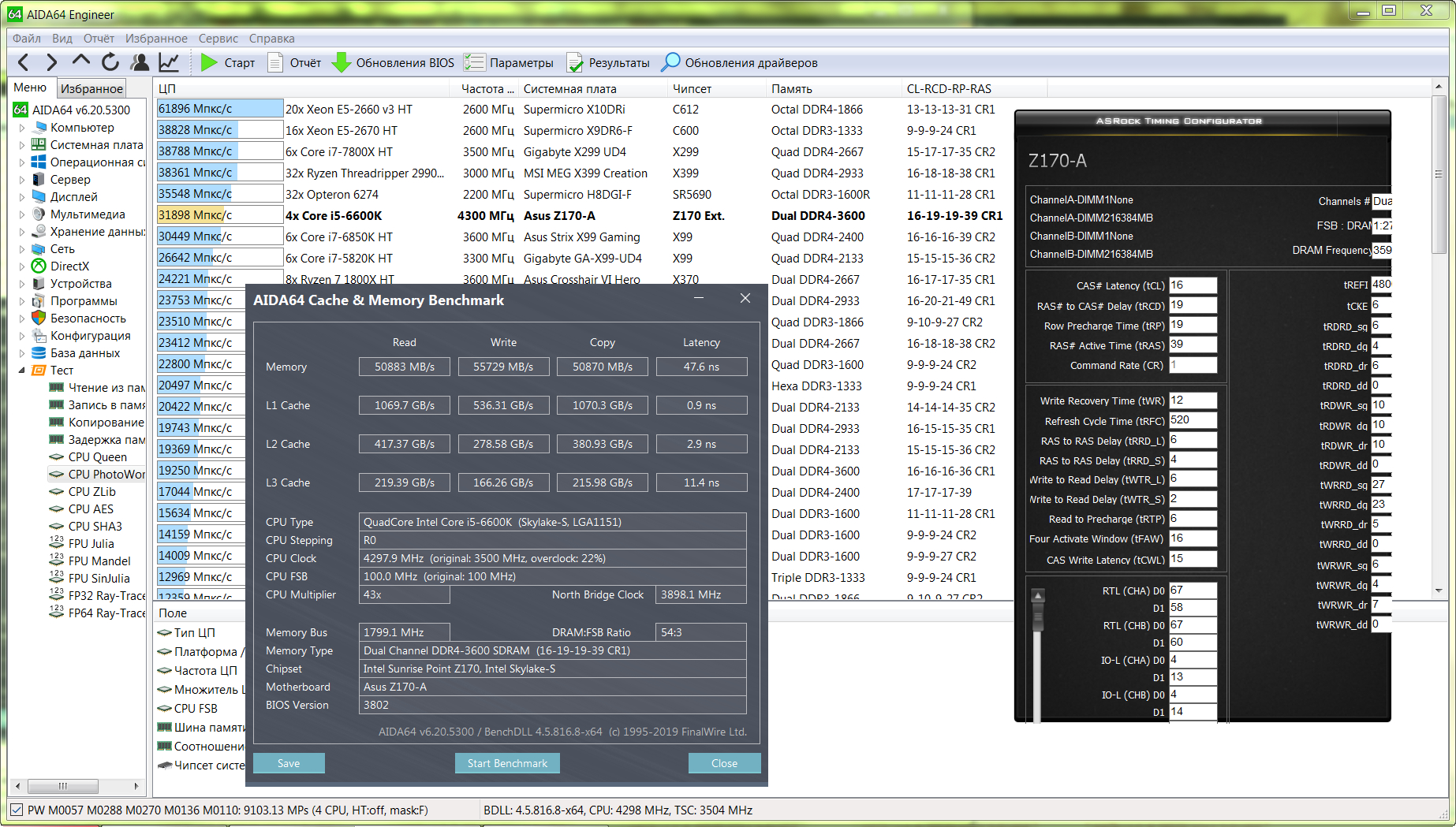Expand the Системная плата node arrow
Screen dimensions: 1456x827
[22, 145]
